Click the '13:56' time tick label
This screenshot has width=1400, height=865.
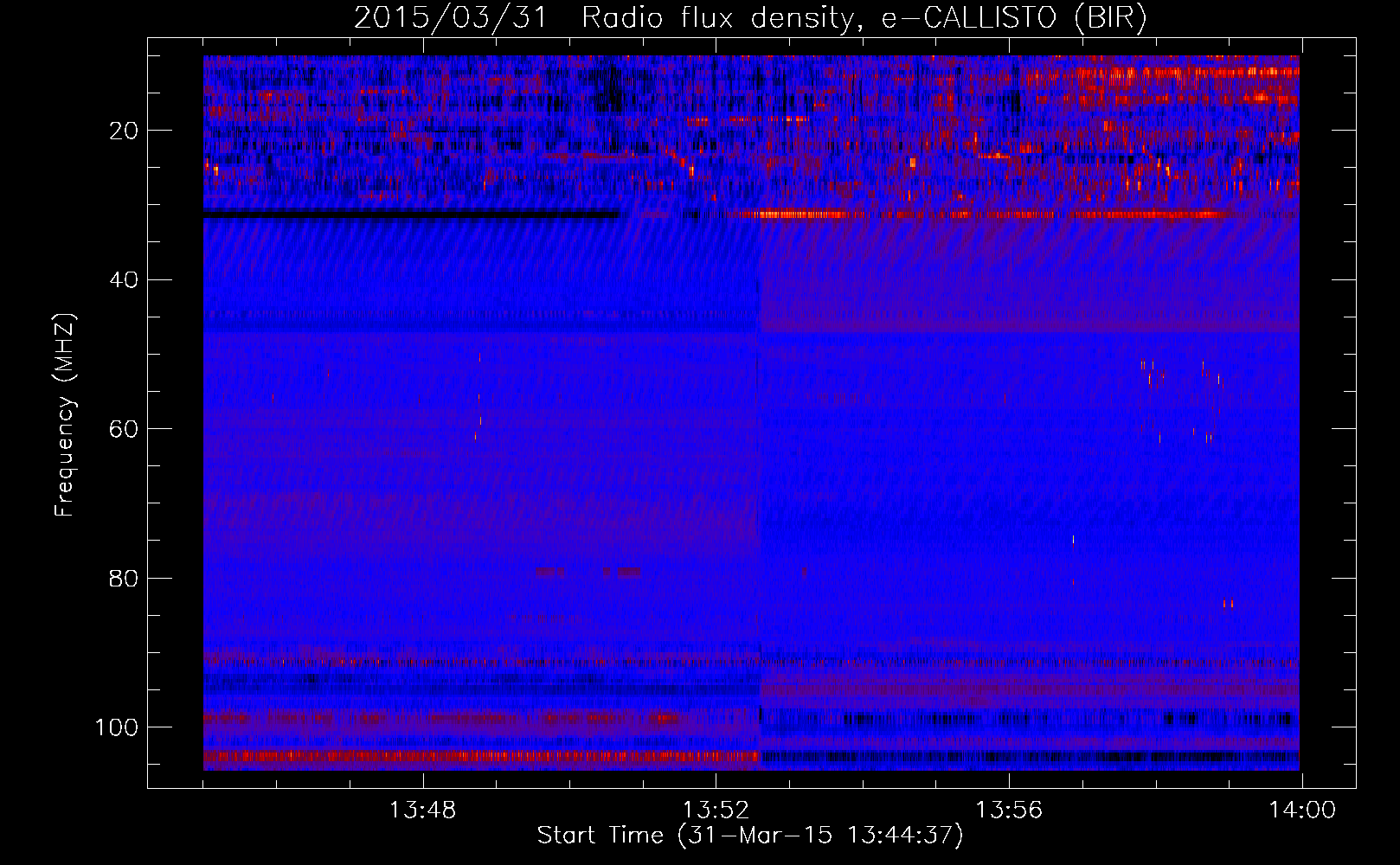[x=1009, y=811]
